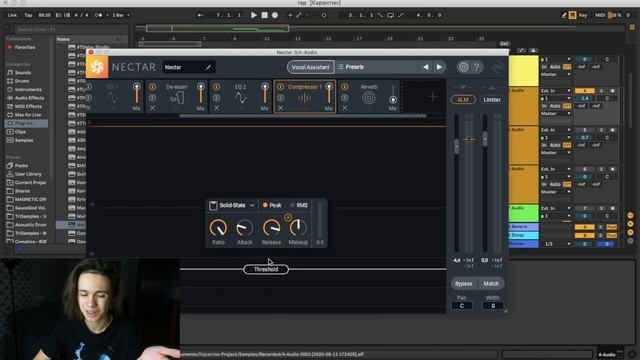Screen dimensions: 640x360
Task: Open Vocal Assistant in Nectar
Action: 310,67
